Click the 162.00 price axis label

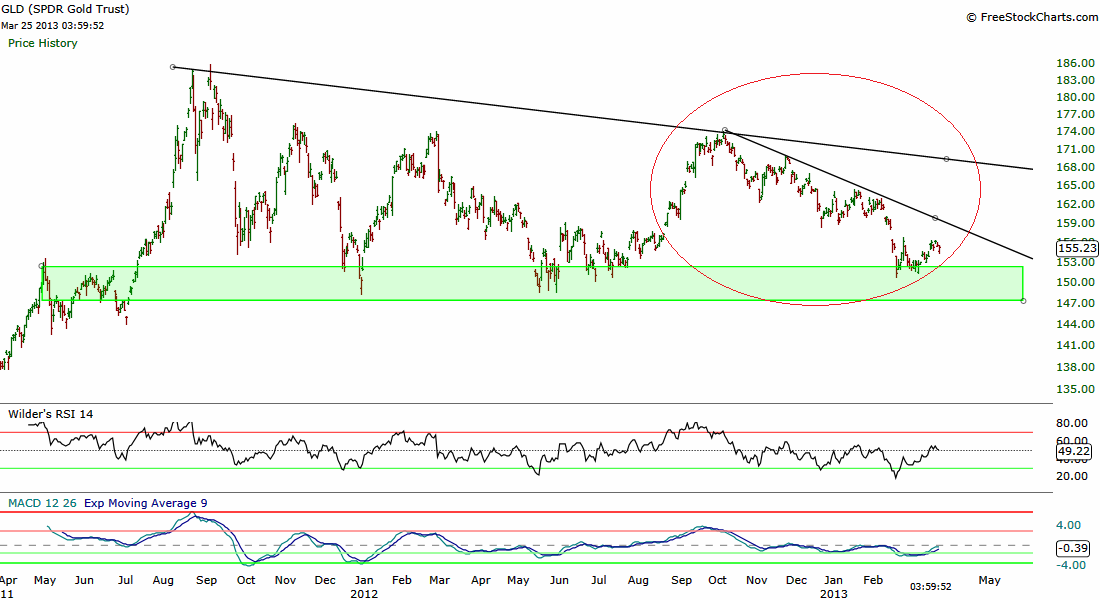1075,204
